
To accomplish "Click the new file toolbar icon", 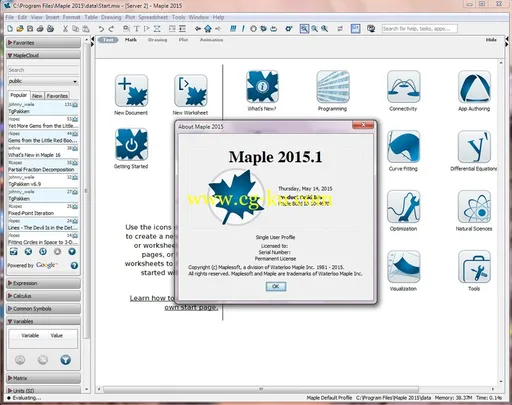I will [x=10, y=29].
